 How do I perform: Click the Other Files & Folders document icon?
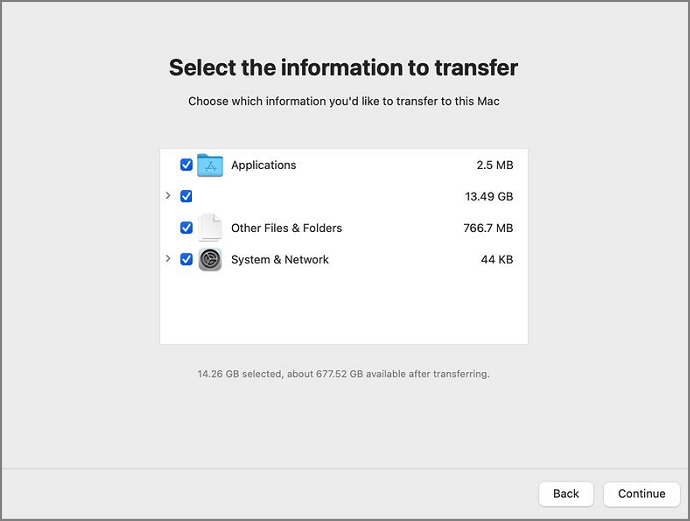pos(210,228)
